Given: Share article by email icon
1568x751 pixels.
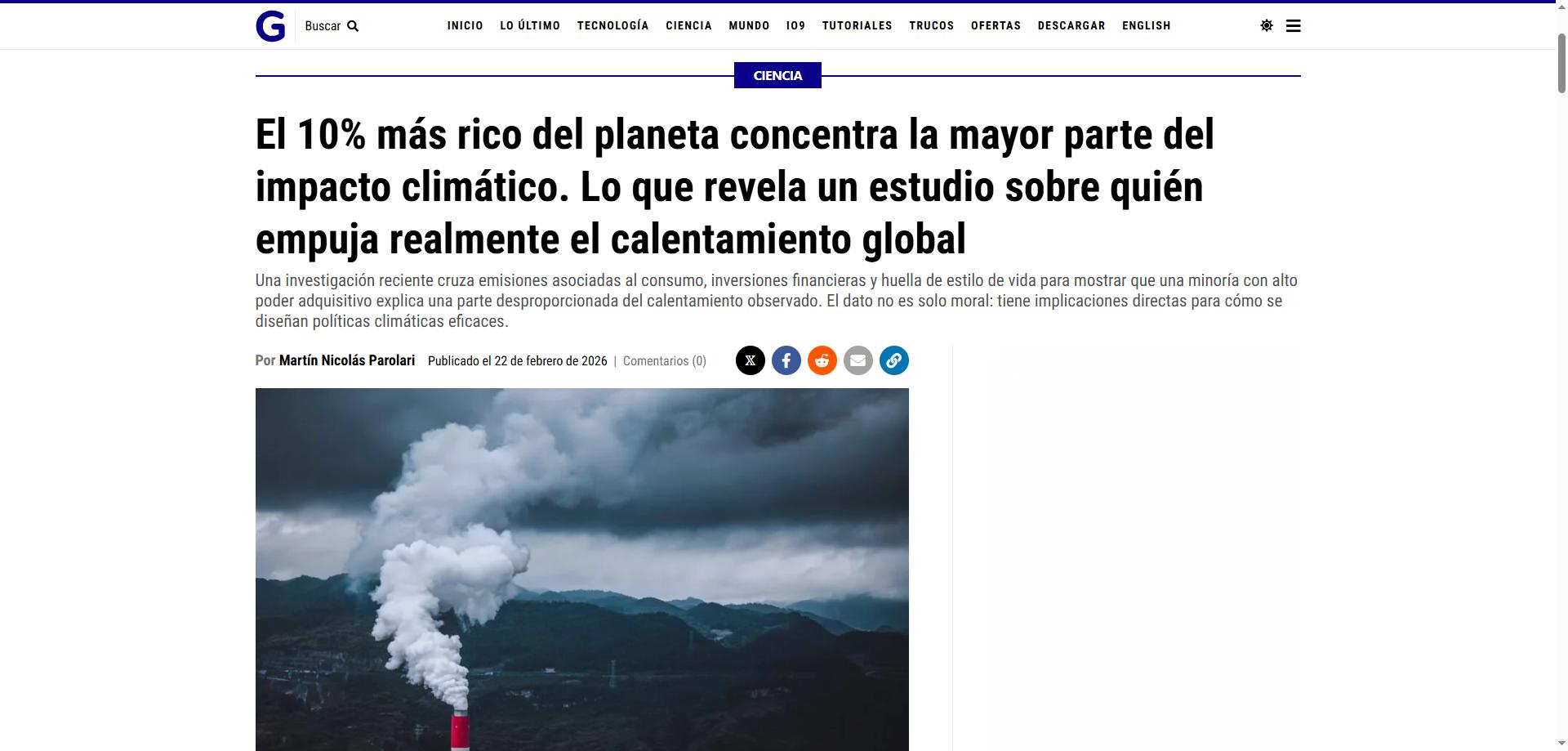Looking at the screenshot, I should pyautogui.click(x=858, y=360).
